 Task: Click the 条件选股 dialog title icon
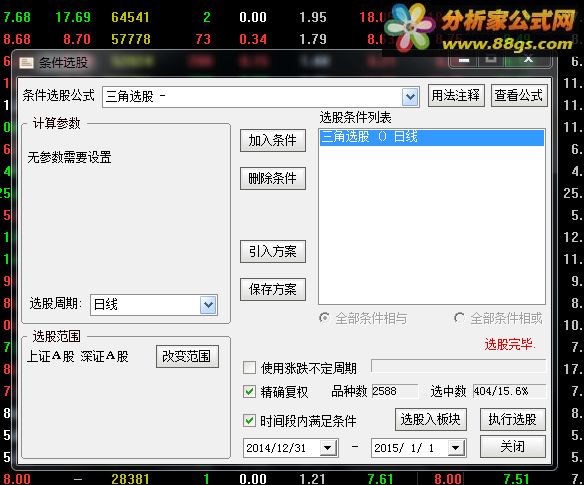[26, 63]
